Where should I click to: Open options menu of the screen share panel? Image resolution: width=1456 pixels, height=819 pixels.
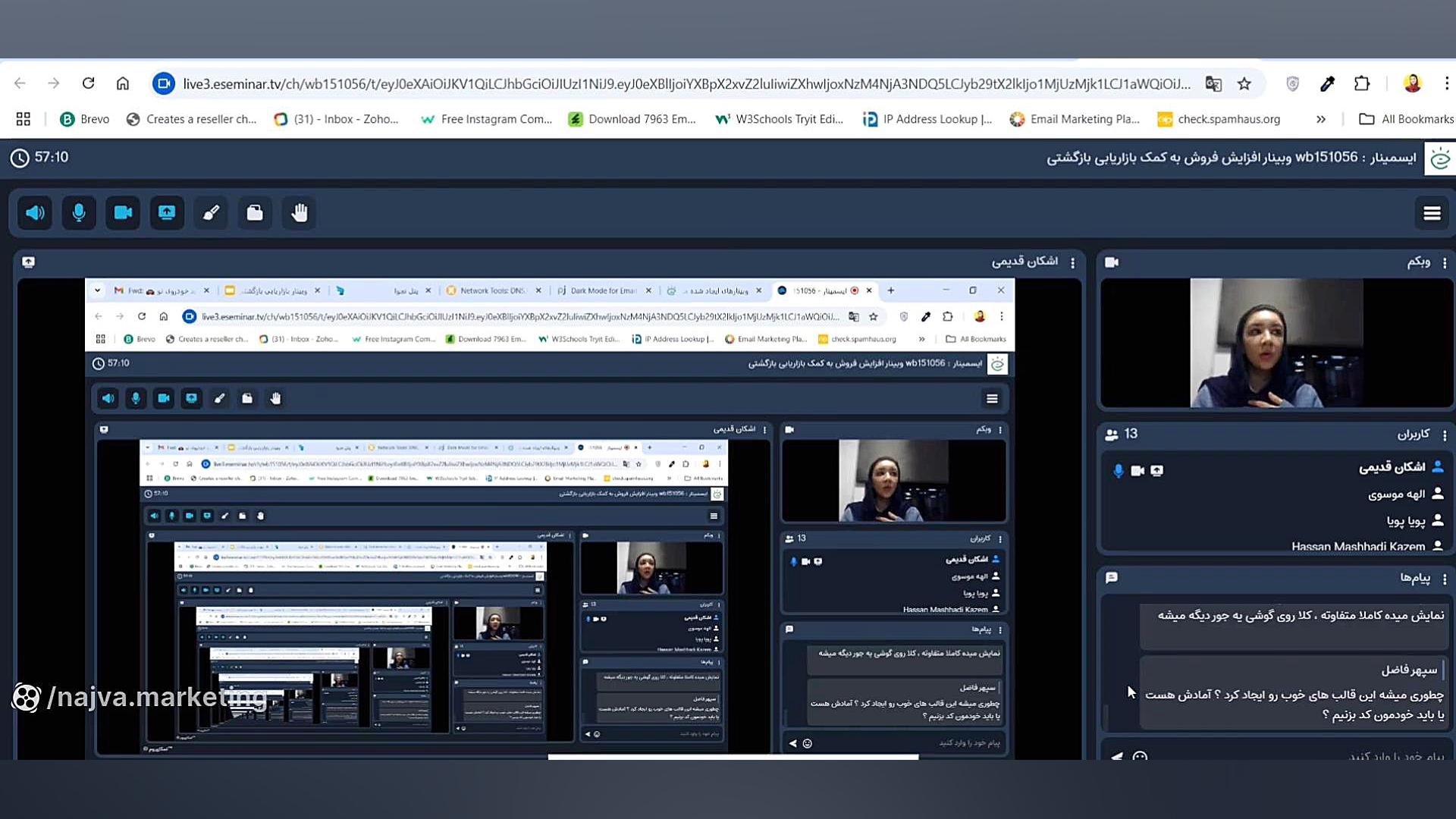point(1072,262)
